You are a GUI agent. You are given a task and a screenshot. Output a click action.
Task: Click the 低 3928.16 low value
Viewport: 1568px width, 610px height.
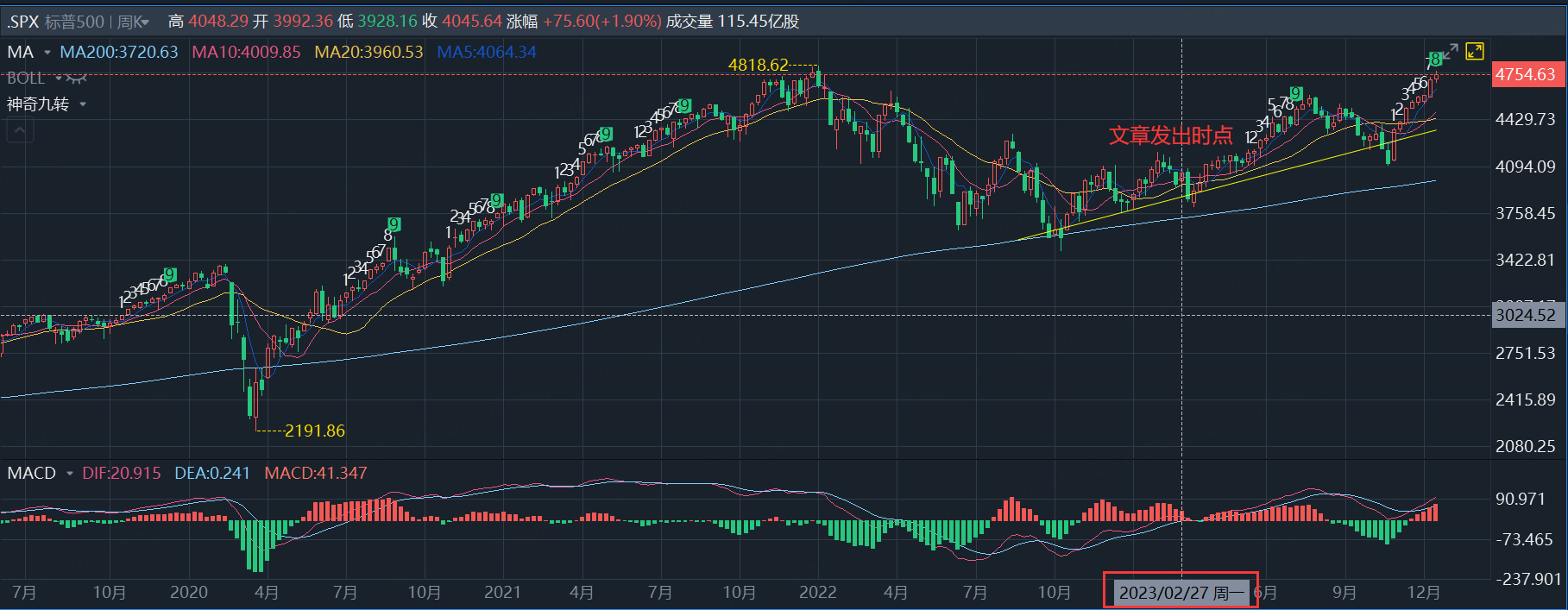377,22
